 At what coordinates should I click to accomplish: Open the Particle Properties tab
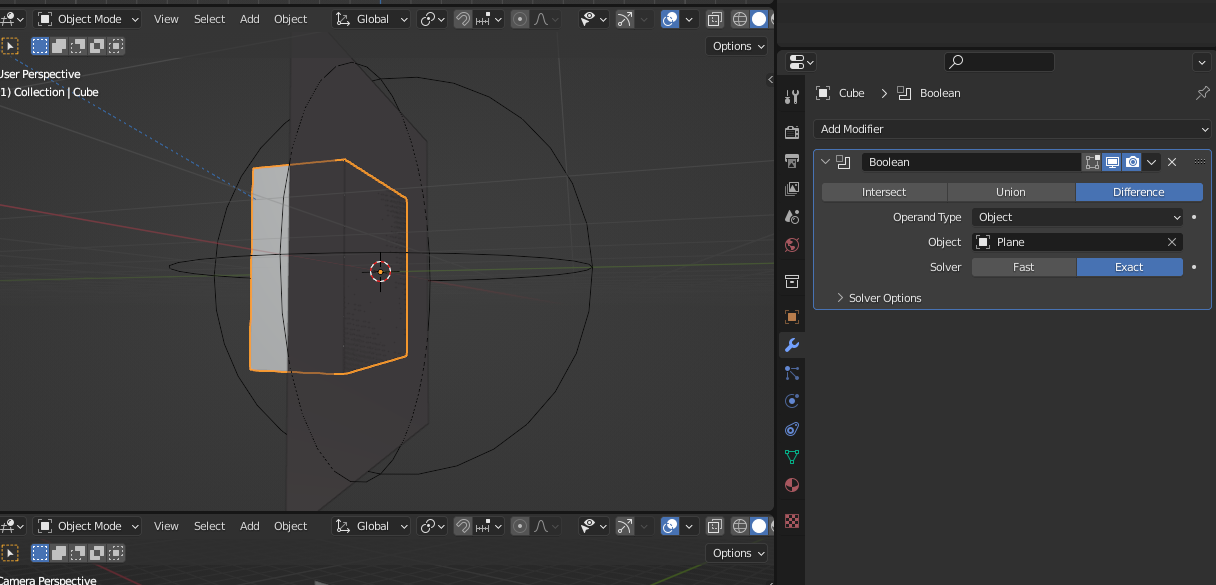tap(791, 373)
